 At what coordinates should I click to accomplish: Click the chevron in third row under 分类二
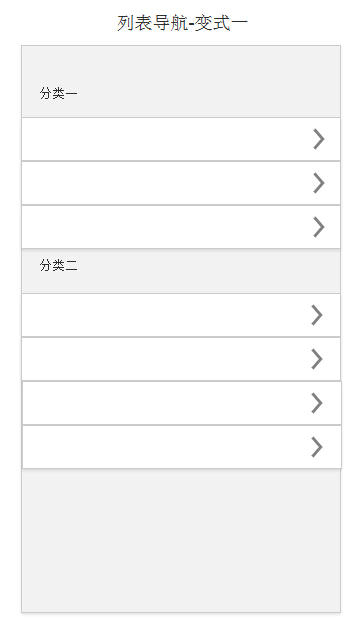click(317, 403)
